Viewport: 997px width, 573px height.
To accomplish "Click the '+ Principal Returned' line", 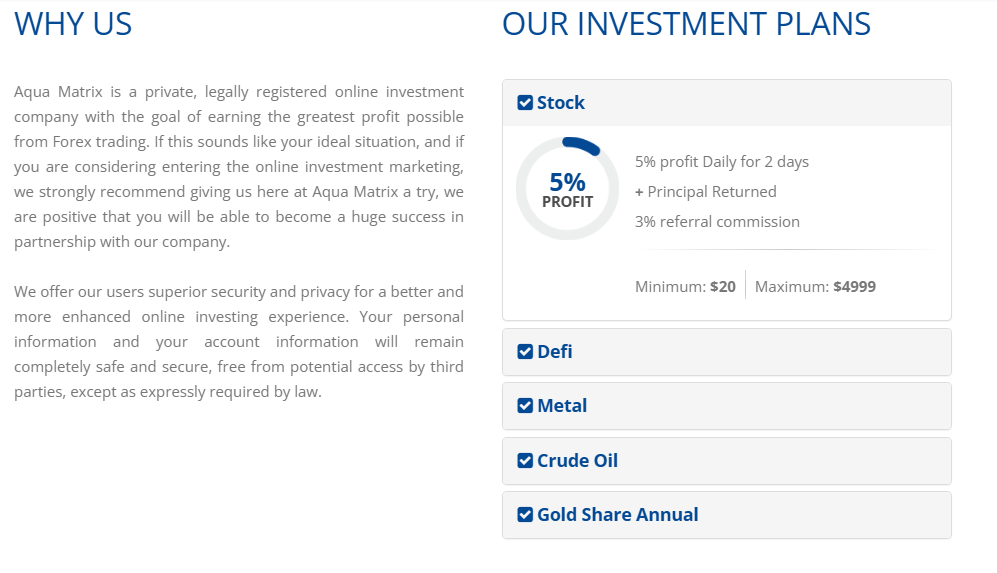I will click(x=706, y=192).
